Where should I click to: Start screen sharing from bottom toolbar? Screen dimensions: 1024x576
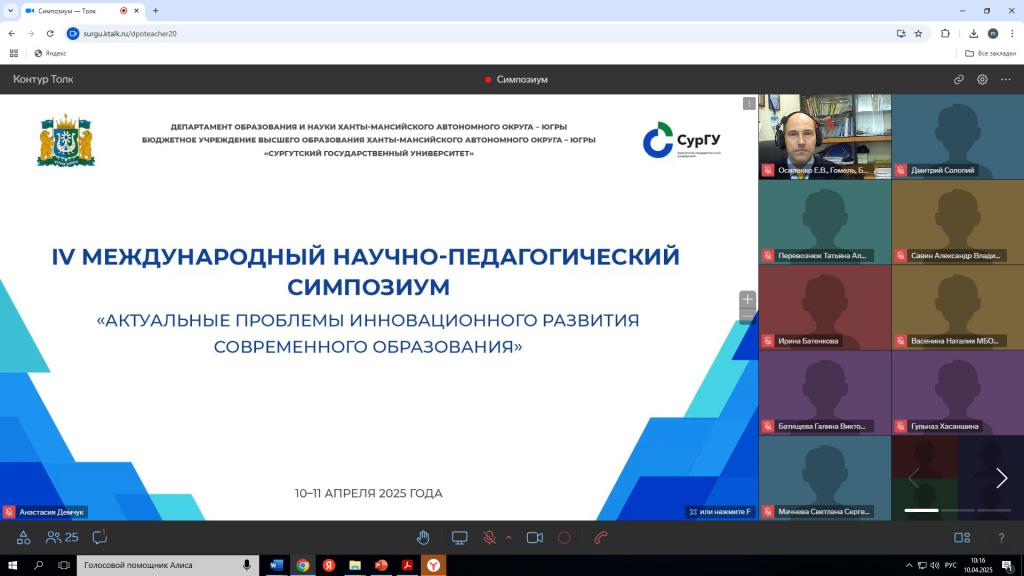pos(459,537)
